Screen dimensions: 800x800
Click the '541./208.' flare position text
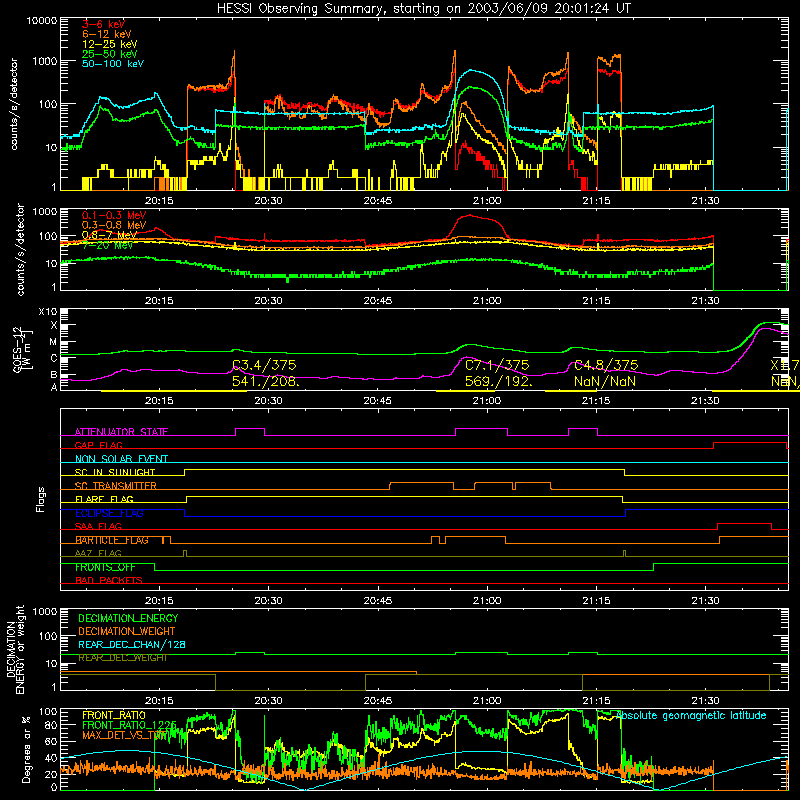click(x=266, y=381)
